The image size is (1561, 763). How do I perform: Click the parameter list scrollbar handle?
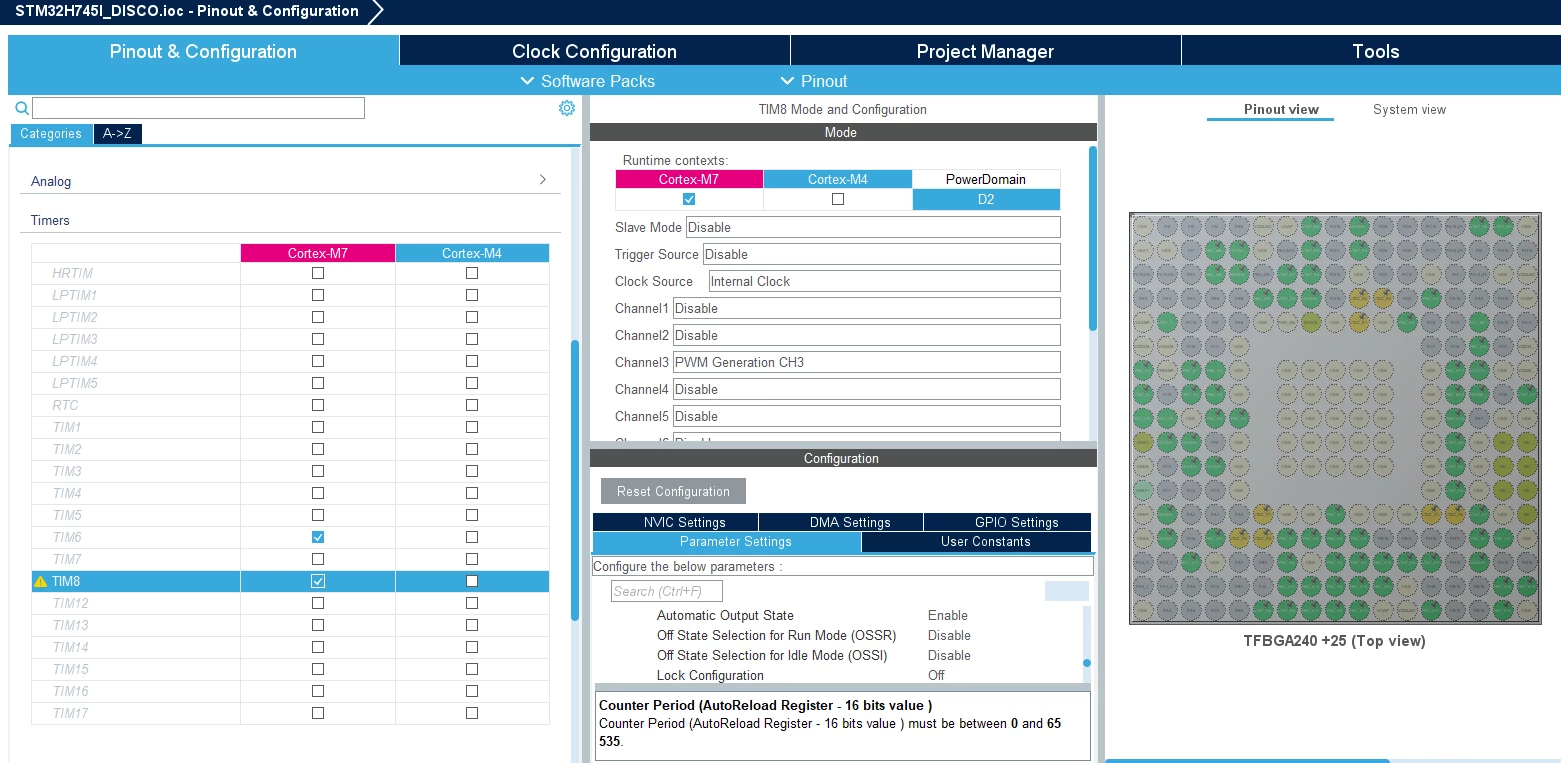coord(1087,662)
